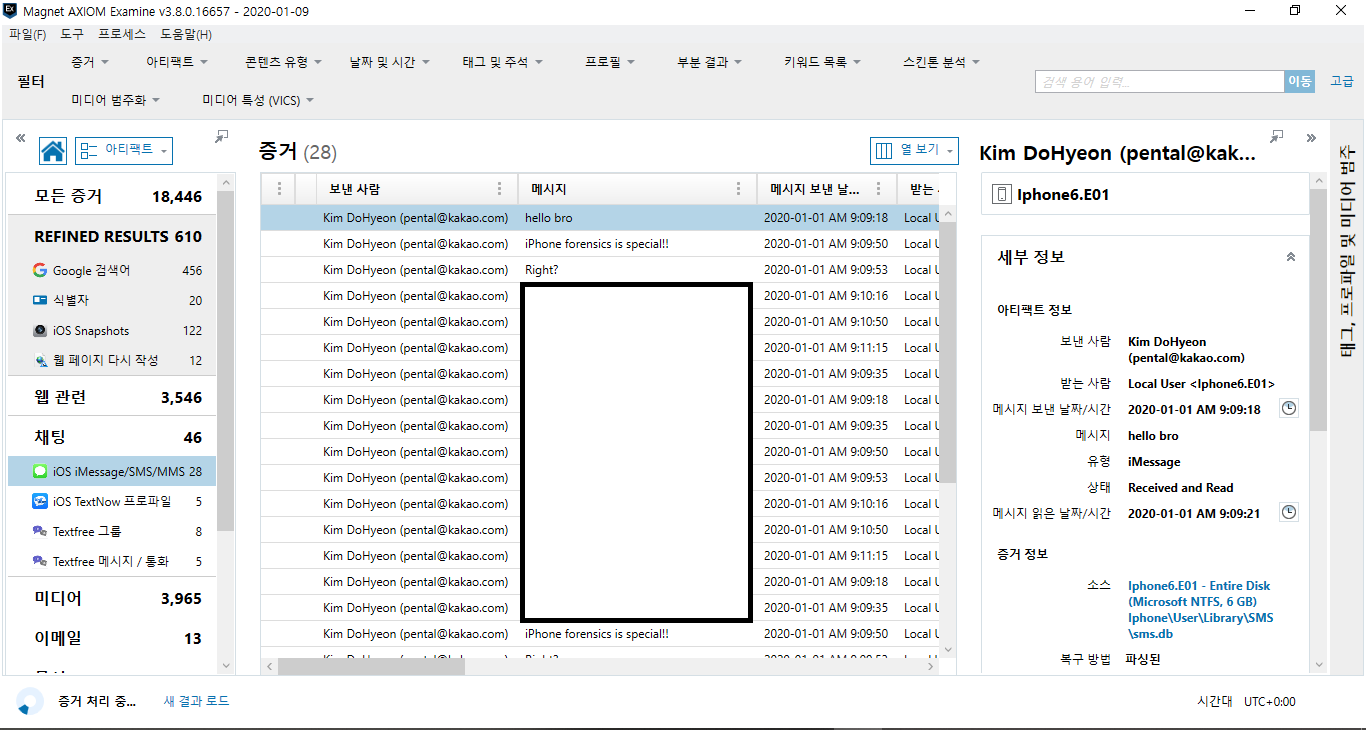
Task: Click the iOS iMessage/SMS/MMS green icon
Action: coord(40,471)
